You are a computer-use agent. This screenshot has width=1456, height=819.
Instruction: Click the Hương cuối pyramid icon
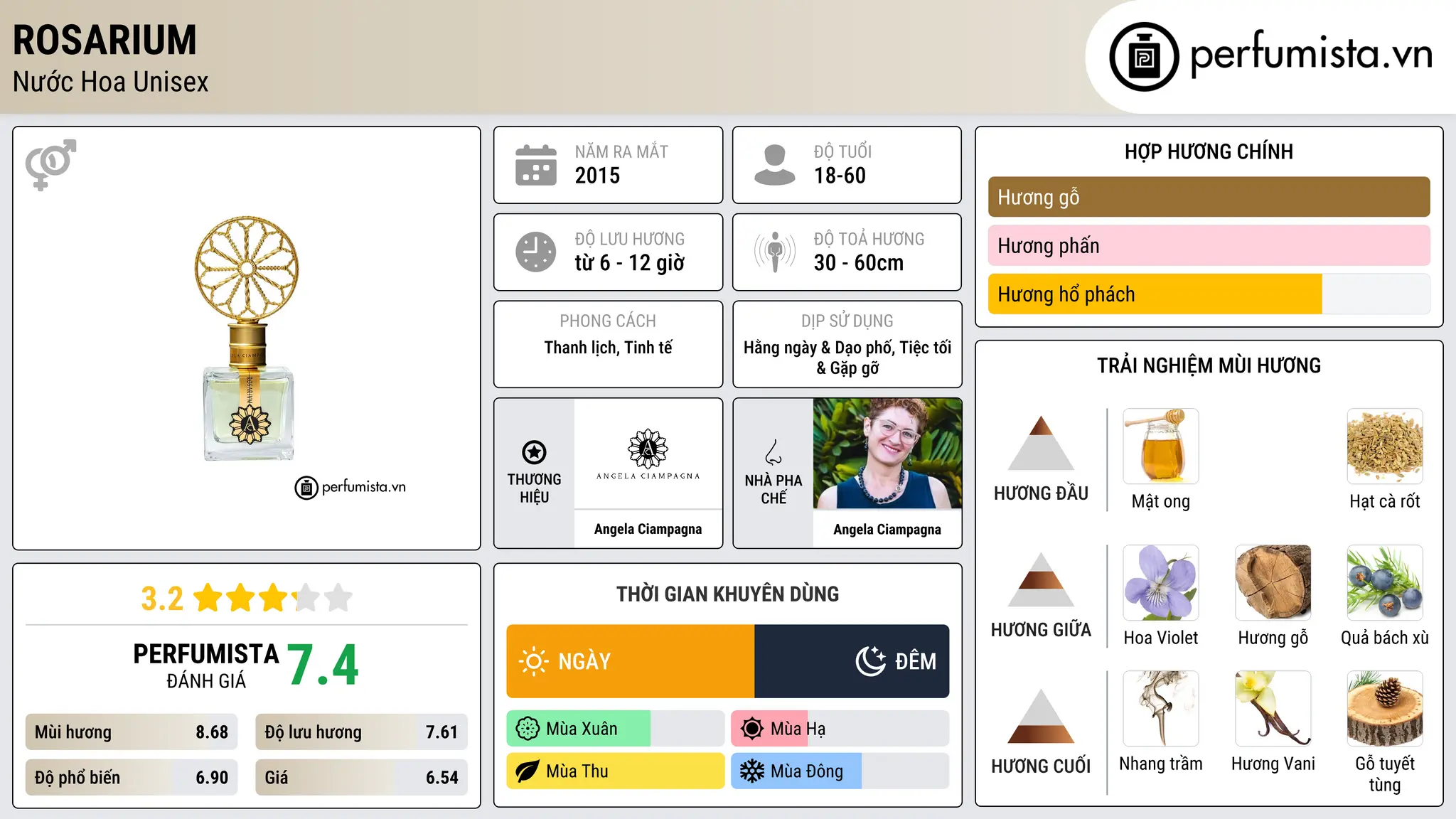point(1041,716)
